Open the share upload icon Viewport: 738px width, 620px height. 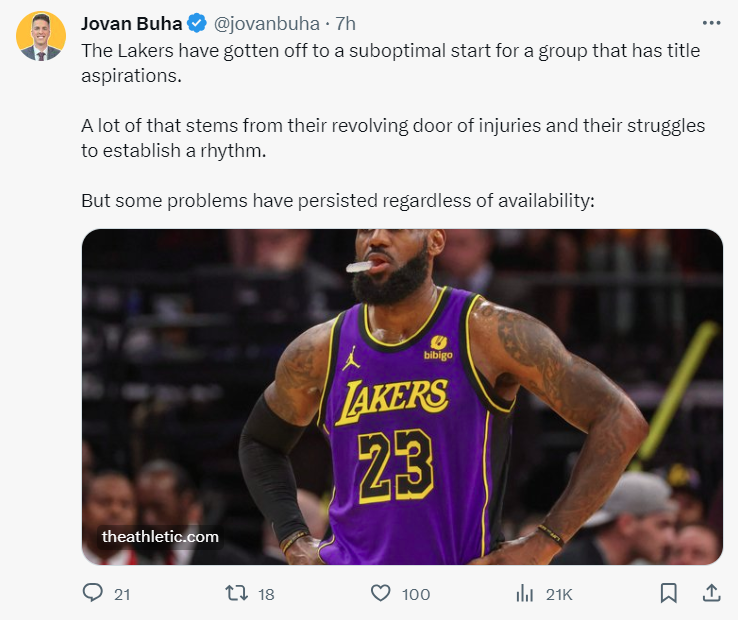[x=712, y=593]
